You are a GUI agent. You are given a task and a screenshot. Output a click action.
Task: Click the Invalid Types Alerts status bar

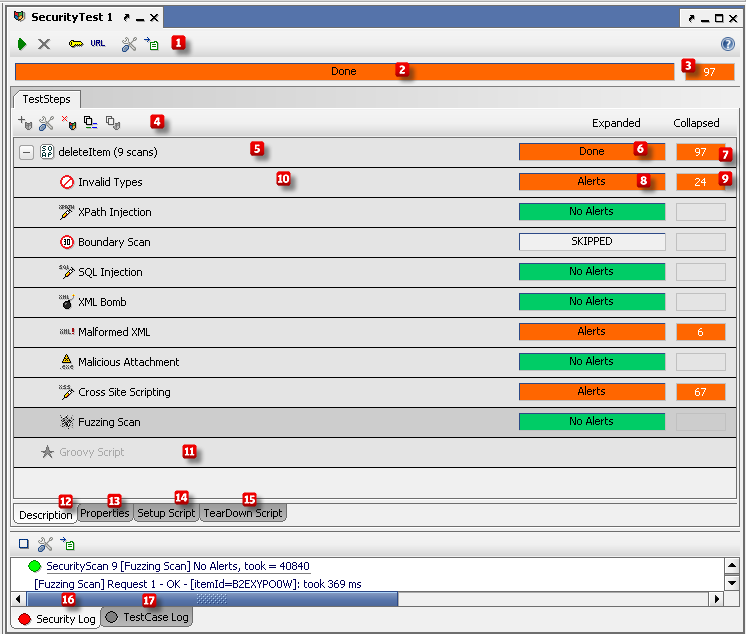coord(592,181)
